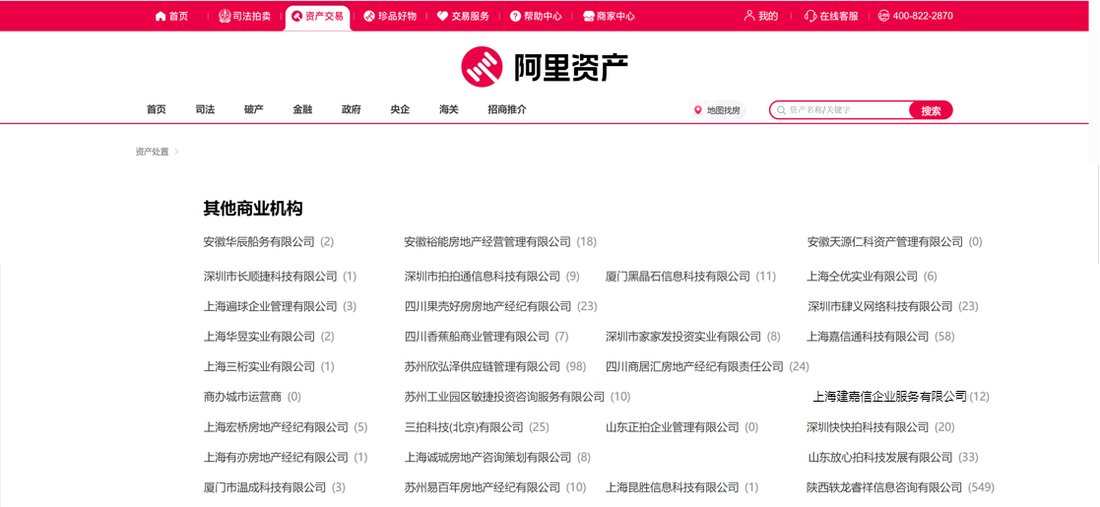Click the 珍品好物 icon
Image resolution: width=1100 pixels, height=507 pixels.
click(x=369, y=16)
